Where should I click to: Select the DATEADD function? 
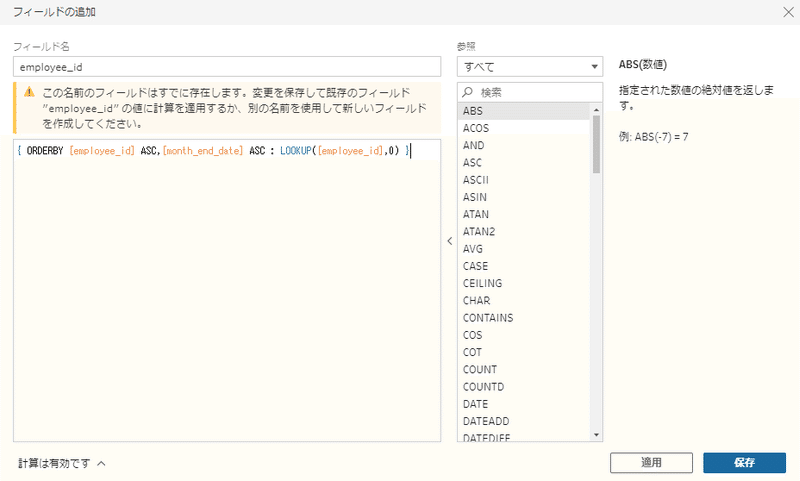(523, 421)
